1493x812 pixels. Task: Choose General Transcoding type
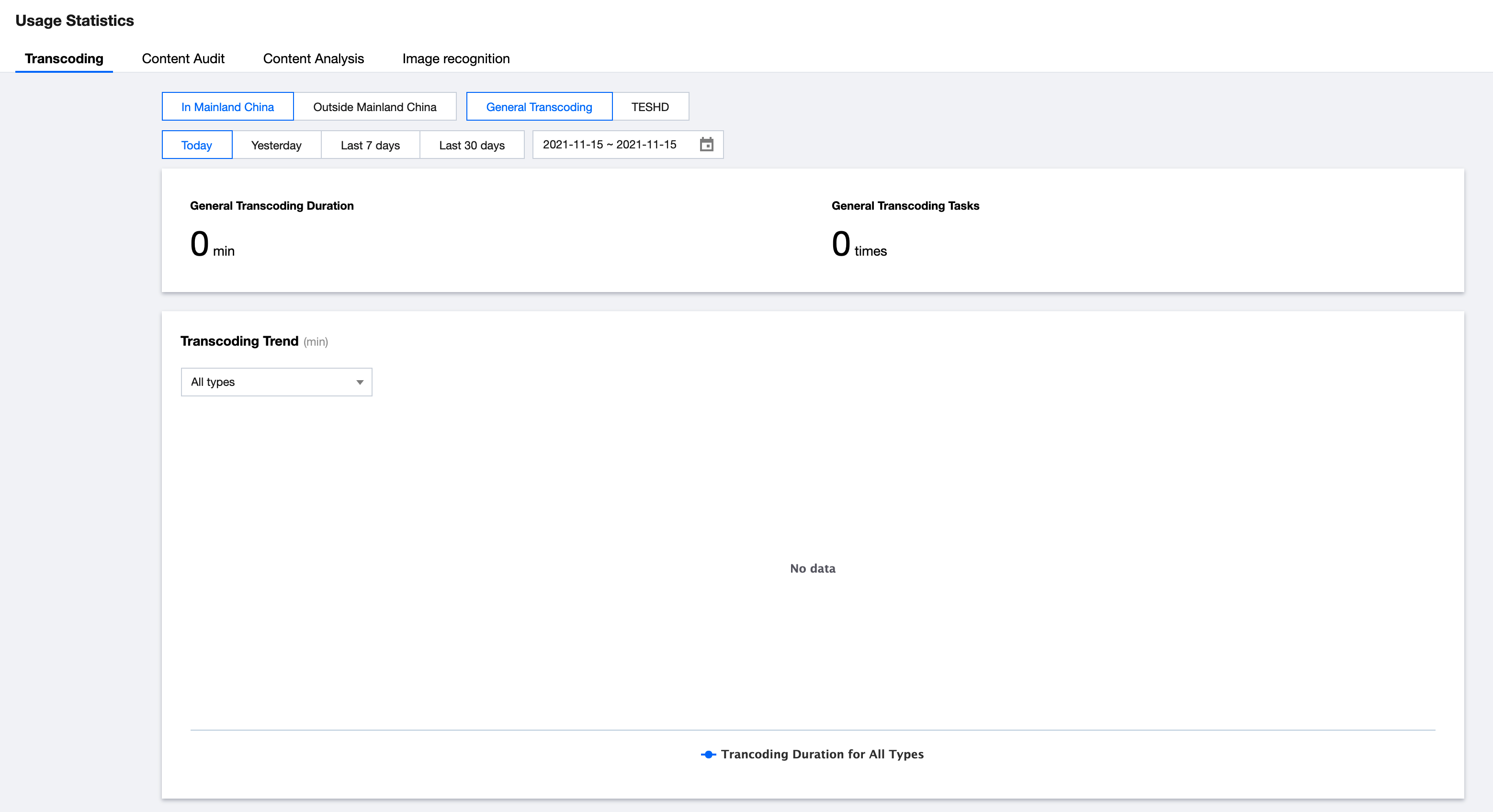538,107
